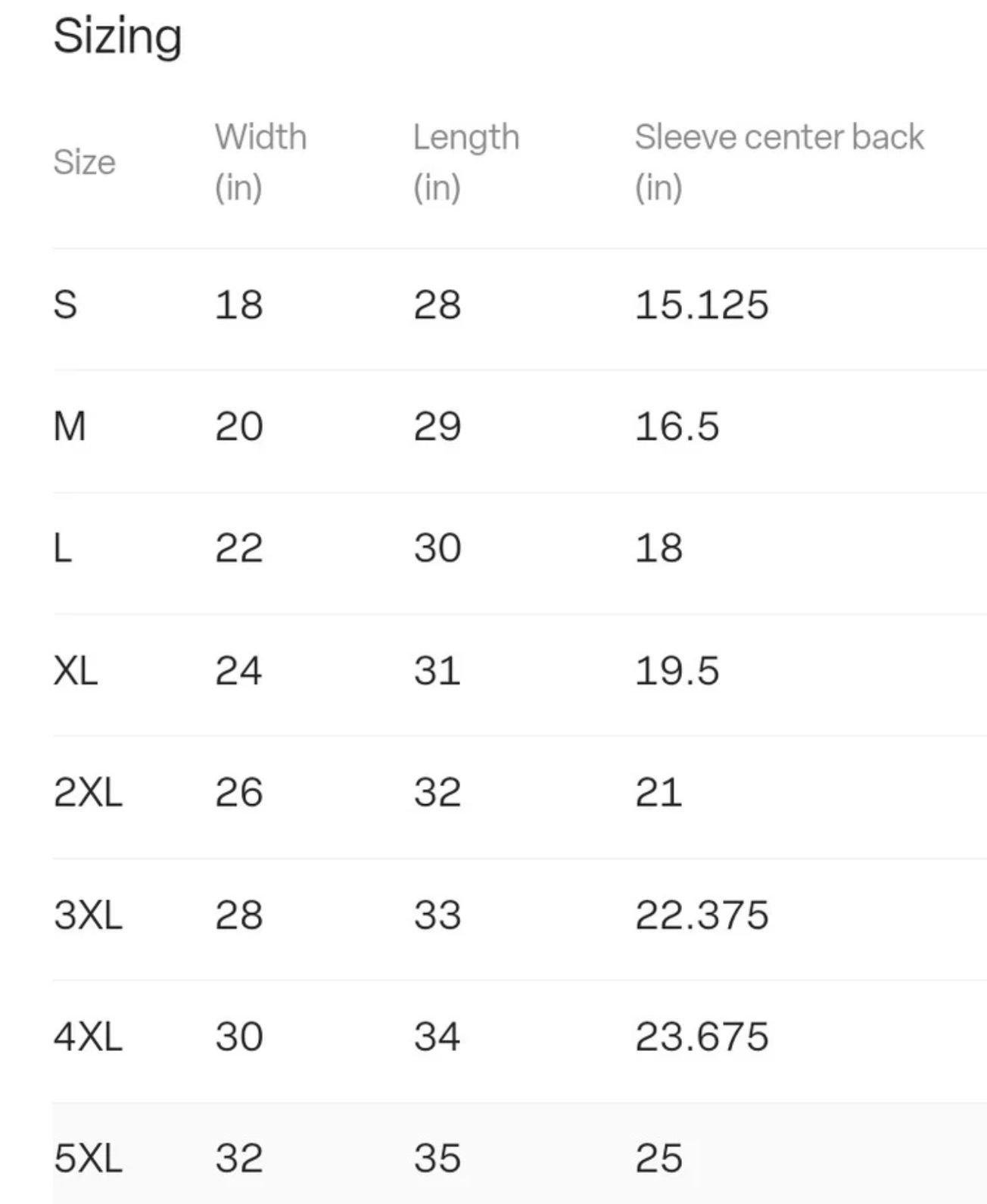The height and width of the screenshot is (1204, 987).
Task: Select the M size row label
Action: pyautogui.click(x=70, y=426)
